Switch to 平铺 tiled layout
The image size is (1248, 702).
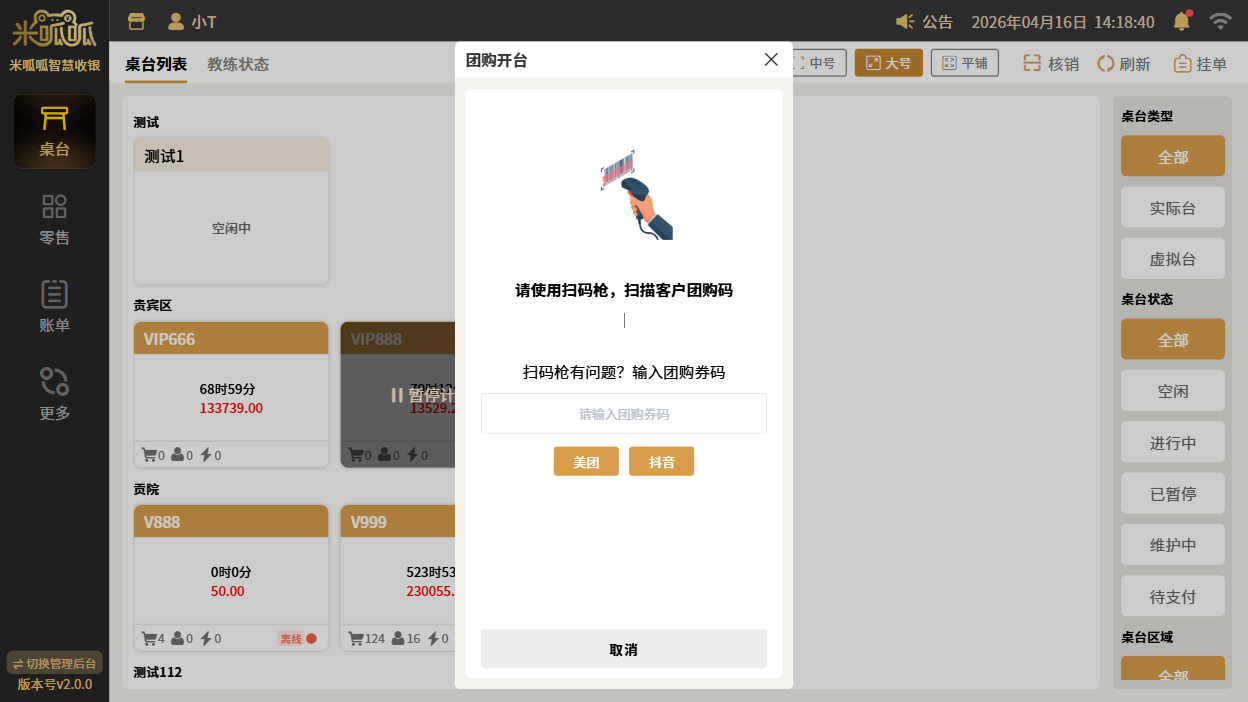coord(964,63)
